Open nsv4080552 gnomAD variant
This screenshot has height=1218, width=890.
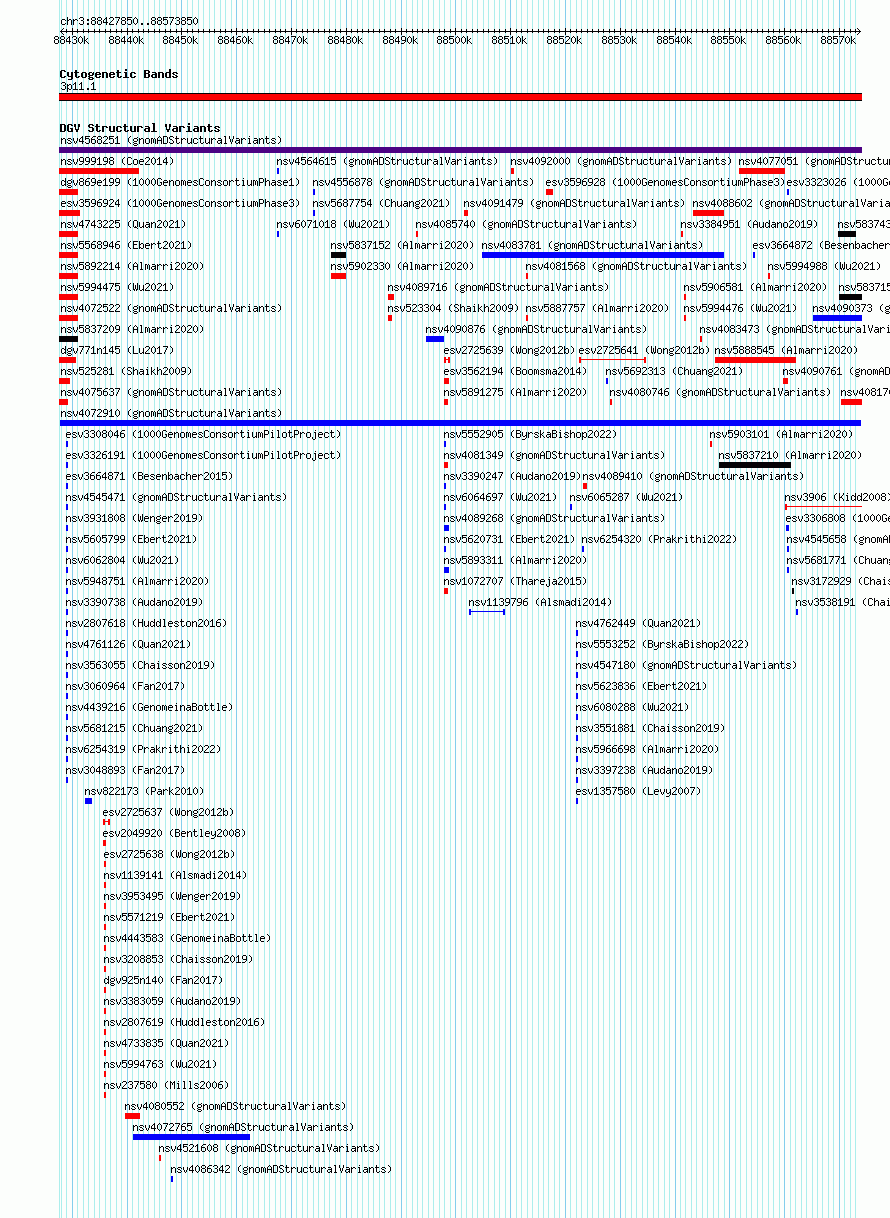point(235,1106)
